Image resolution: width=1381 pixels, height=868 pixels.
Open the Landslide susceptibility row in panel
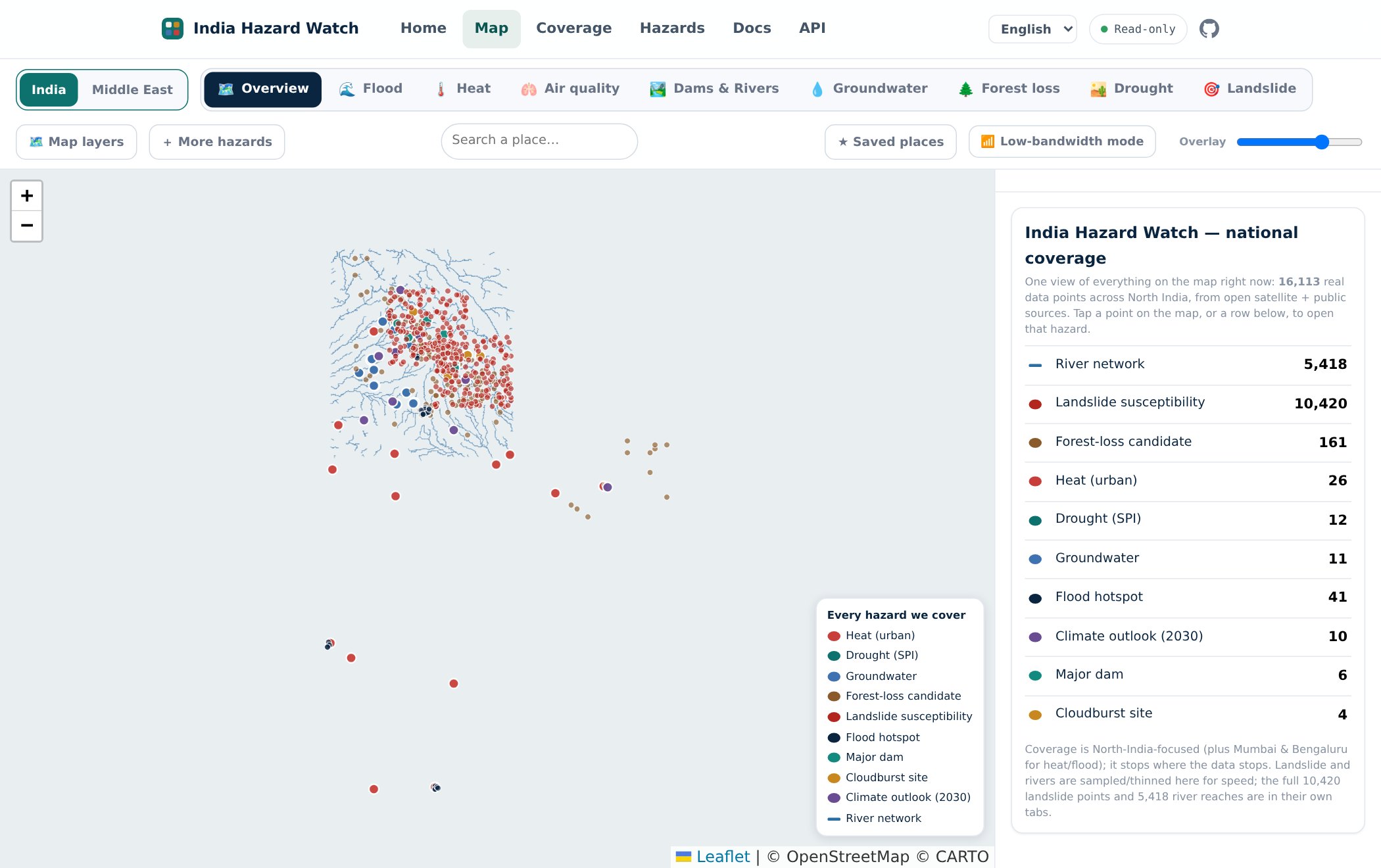1188,403
